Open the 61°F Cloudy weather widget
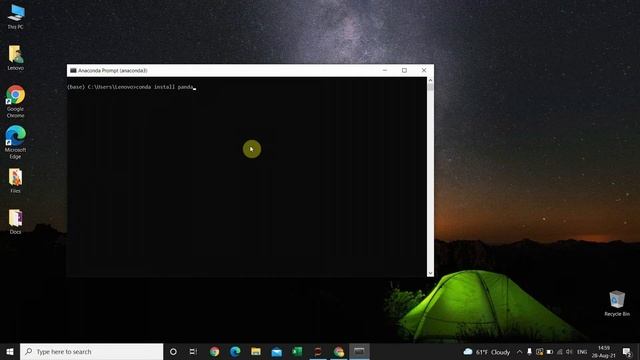This screenshot has width=640, height=360. pos(487,352)
